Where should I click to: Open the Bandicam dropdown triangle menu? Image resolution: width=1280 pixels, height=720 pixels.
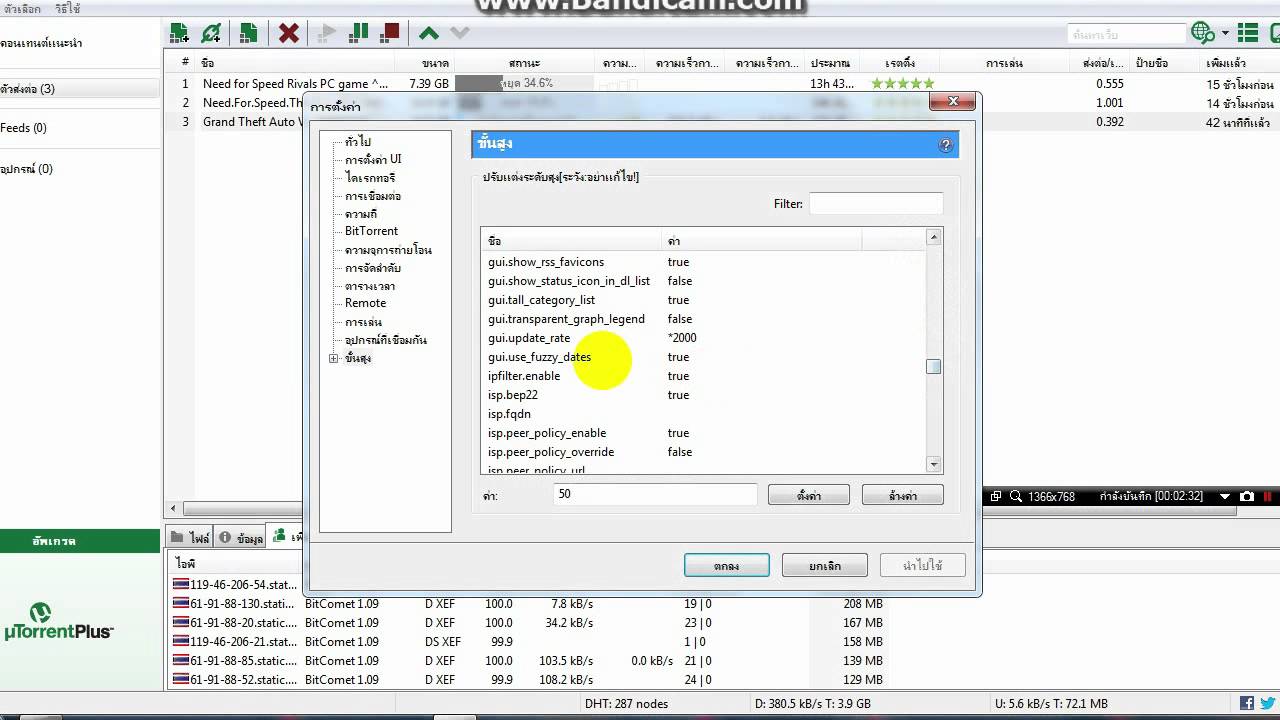(1225, 496)
